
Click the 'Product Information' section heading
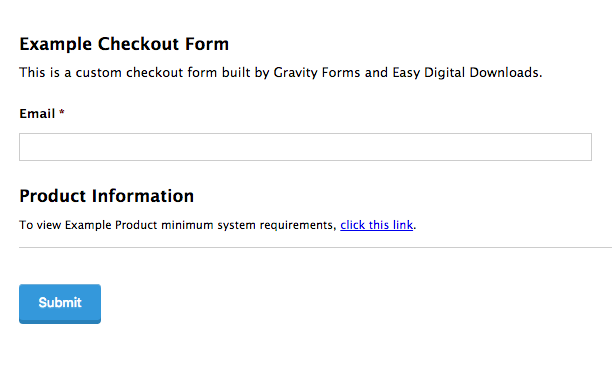pos(107,196)
